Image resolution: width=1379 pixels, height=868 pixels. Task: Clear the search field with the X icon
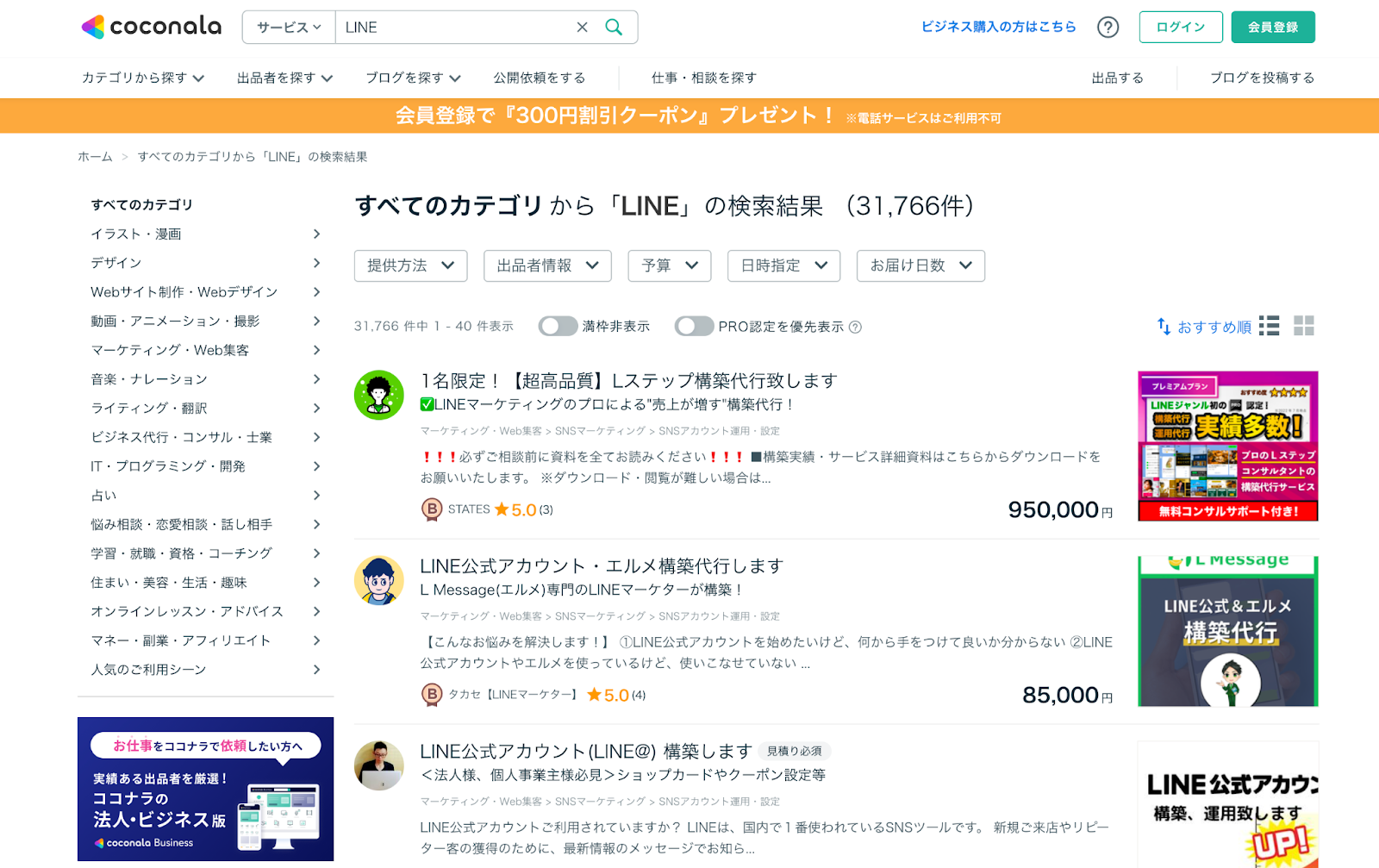[583, 28]
